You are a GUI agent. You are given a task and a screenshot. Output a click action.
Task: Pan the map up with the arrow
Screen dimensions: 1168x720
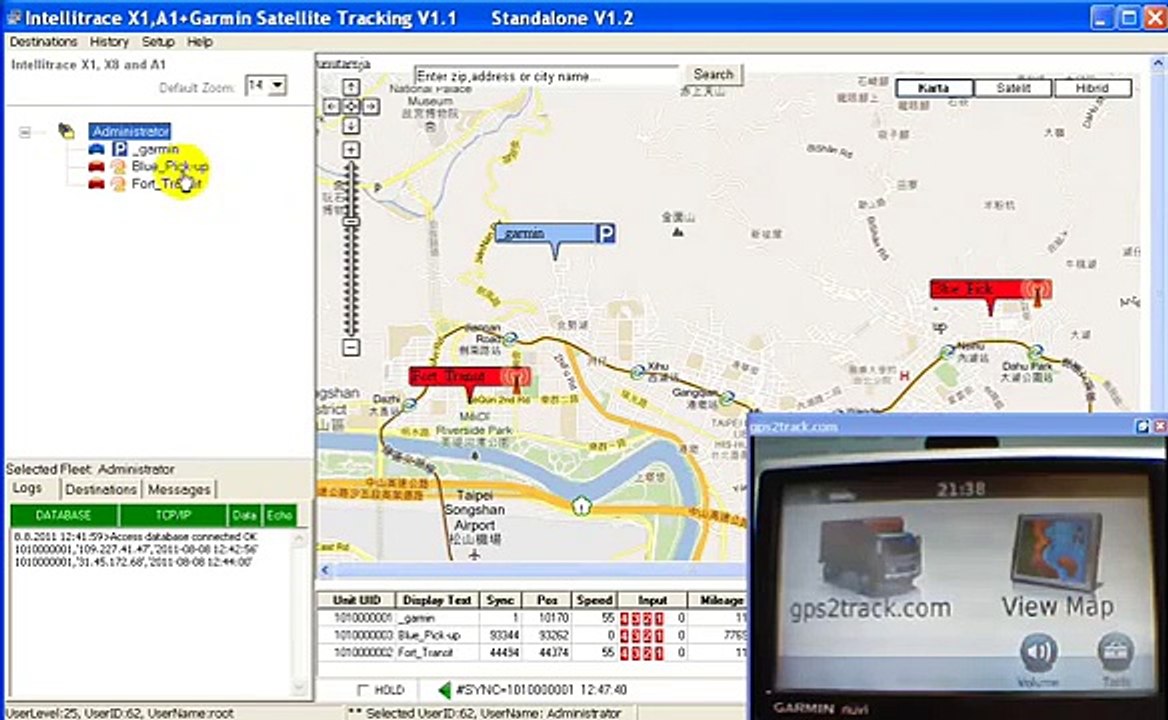[351, 87]
